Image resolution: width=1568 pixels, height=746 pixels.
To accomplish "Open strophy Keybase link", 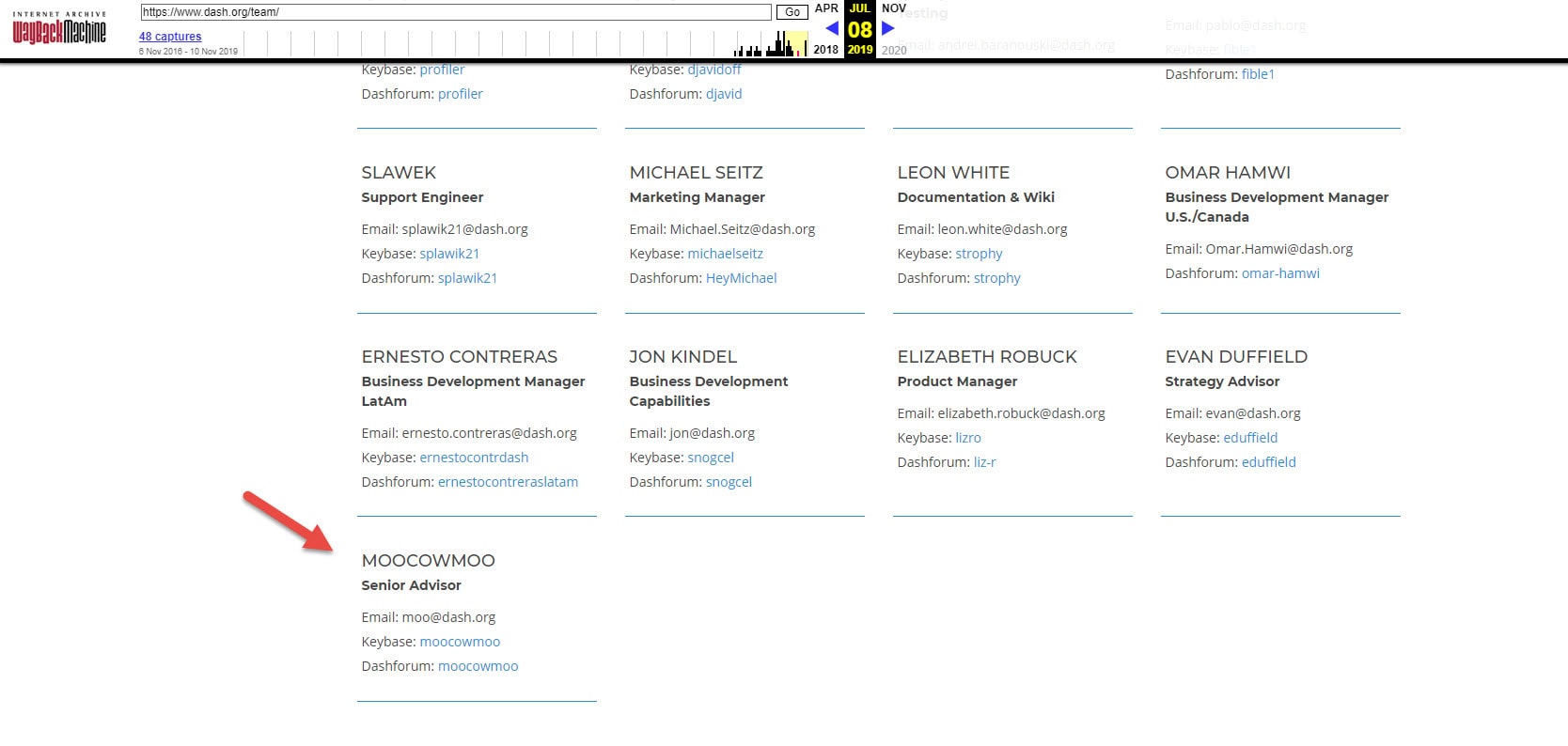I will 979,254.
